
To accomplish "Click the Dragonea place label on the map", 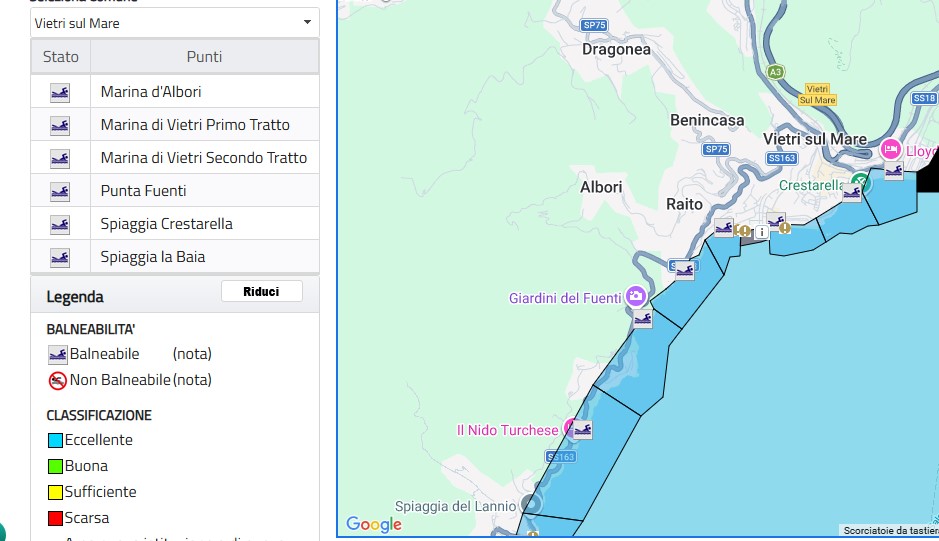I will [x=616, y=49].
